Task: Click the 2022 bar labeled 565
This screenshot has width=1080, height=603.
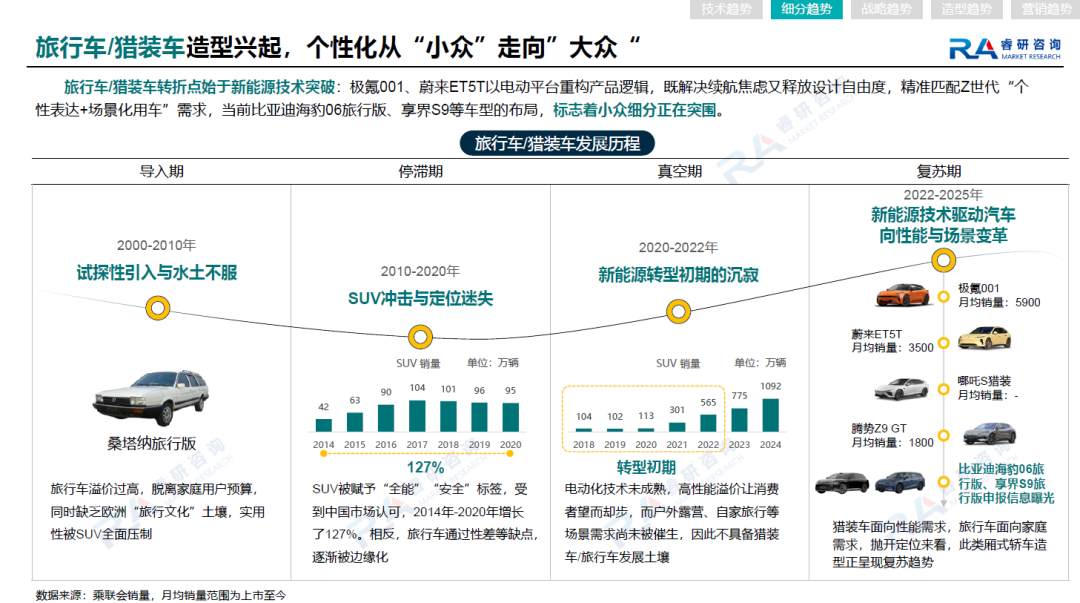Action: pyautogui.click(x=708, y=423)
